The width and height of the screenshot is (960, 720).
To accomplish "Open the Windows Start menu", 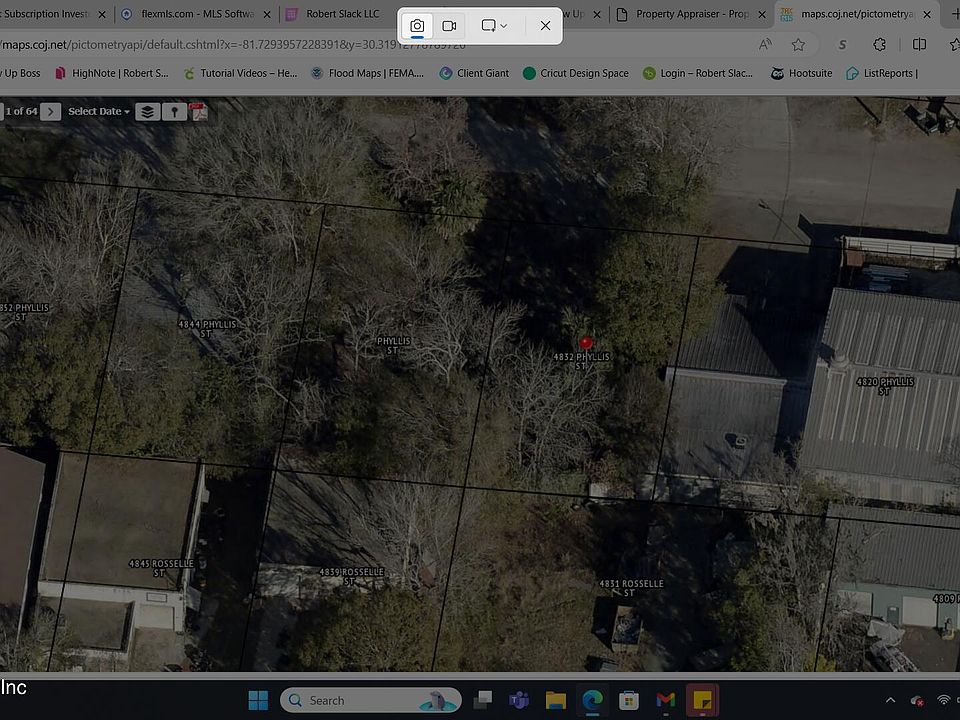I will point(258,700).
